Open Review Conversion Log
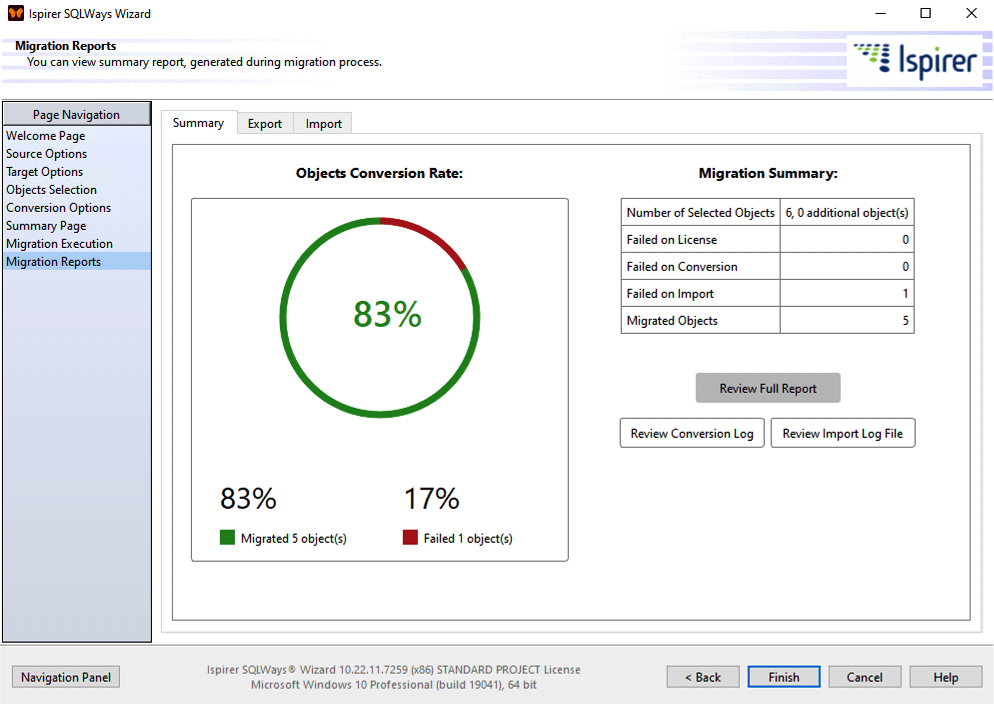 pos(692,433)
